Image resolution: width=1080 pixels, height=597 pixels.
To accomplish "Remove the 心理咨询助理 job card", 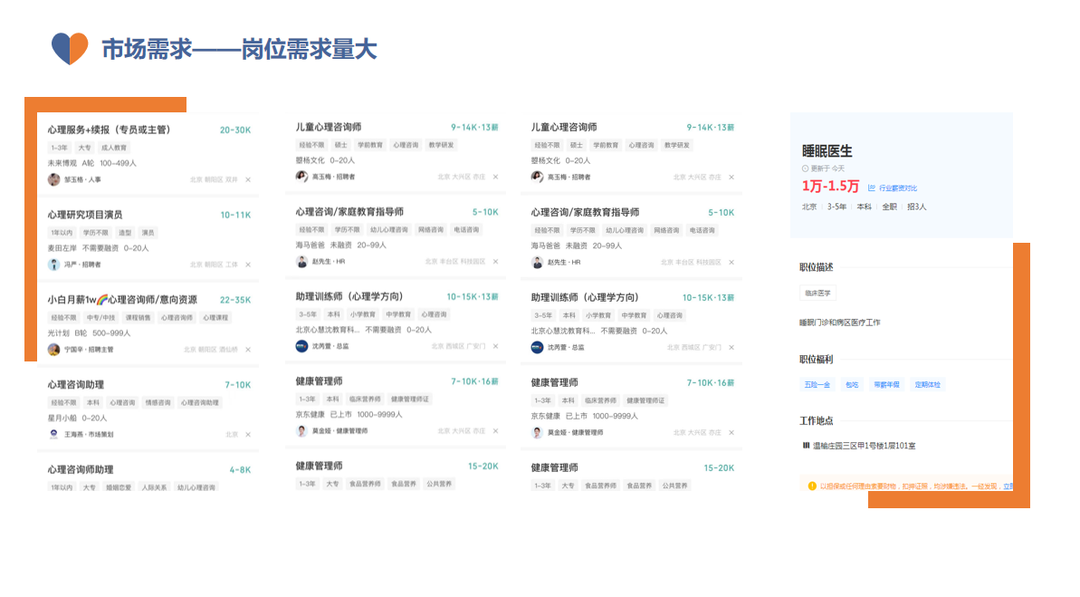I will point(248,435).
